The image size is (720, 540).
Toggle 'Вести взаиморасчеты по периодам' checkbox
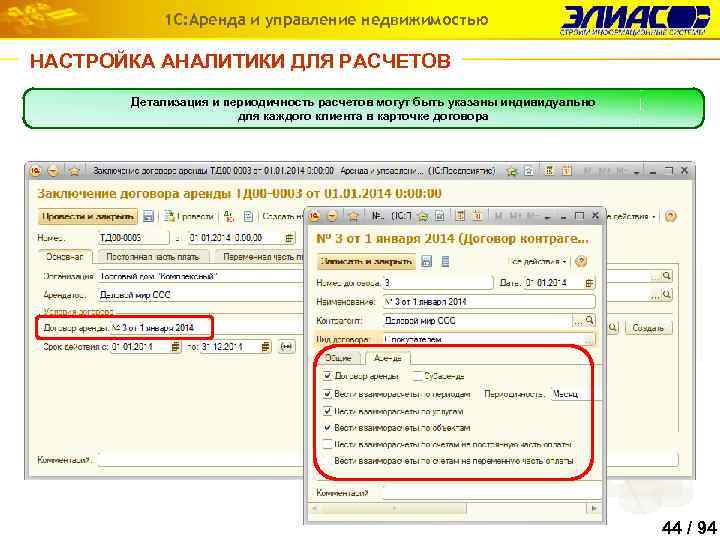(327, 394)
